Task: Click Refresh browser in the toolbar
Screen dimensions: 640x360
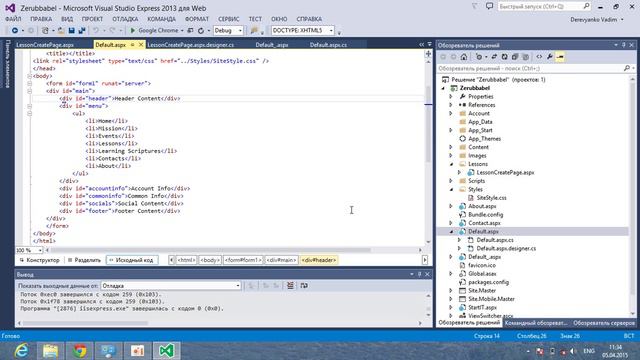Action: pyautogui.click(x=201, y=31)
